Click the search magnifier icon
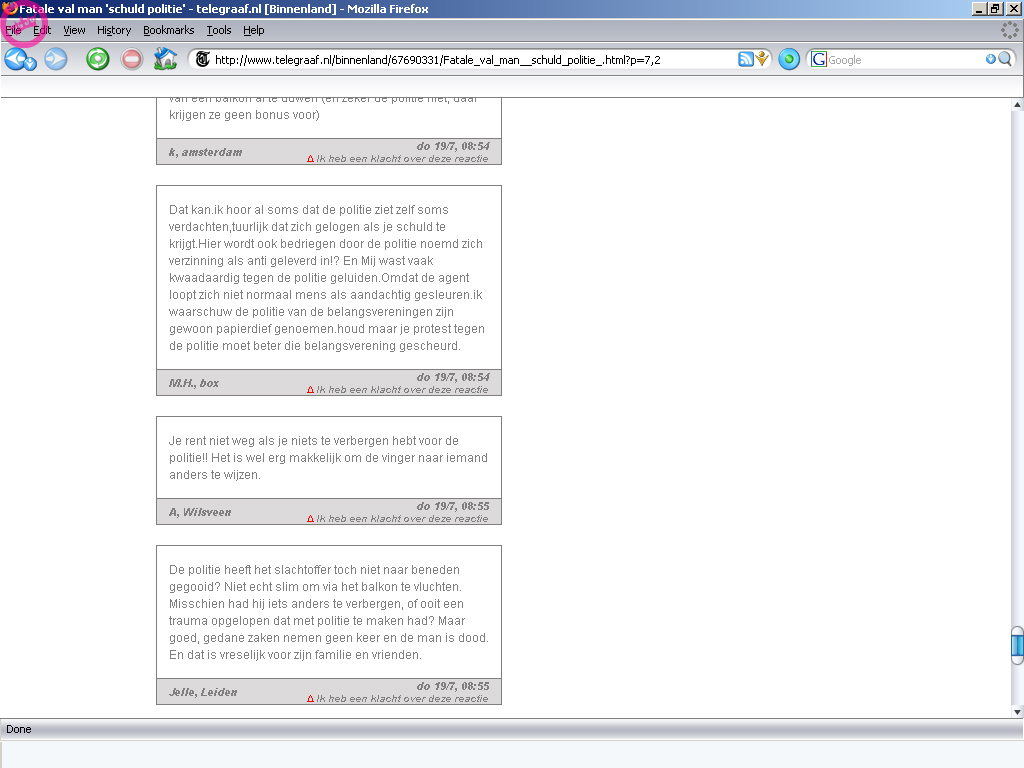 [x=1005, y=59]
